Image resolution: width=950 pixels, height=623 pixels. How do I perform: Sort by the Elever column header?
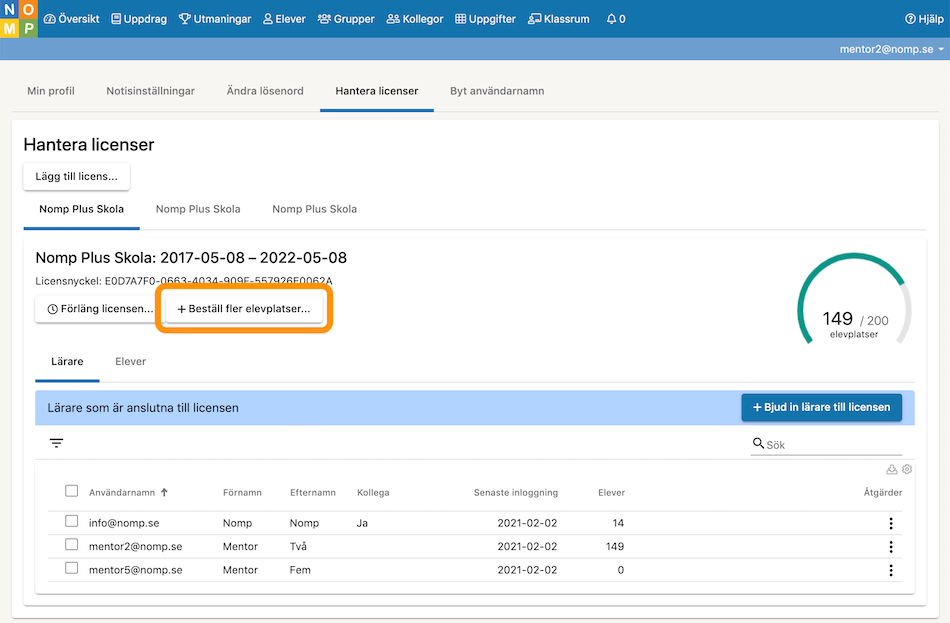611,493
